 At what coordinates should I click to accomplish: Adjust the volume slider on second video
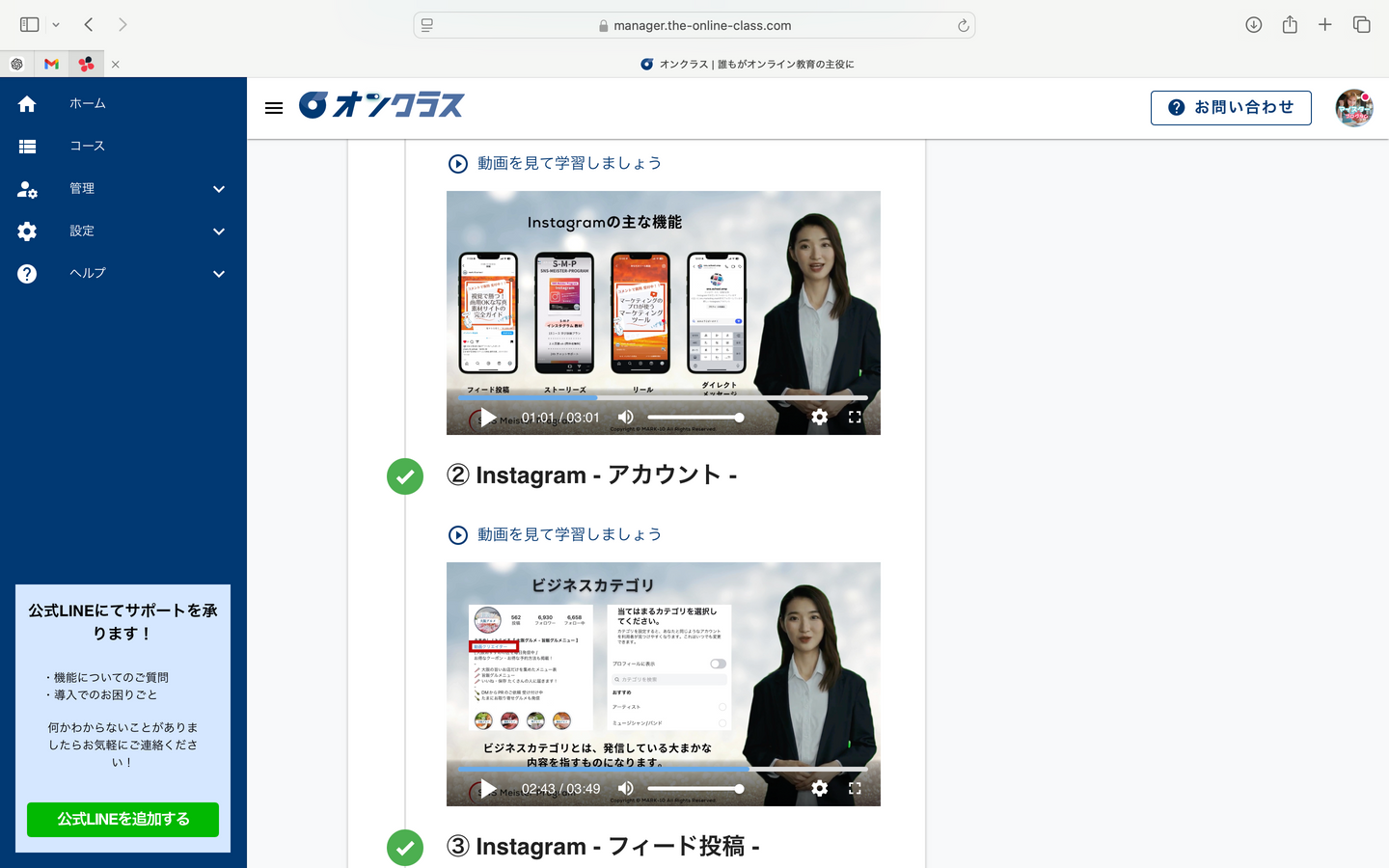point(693,788)
